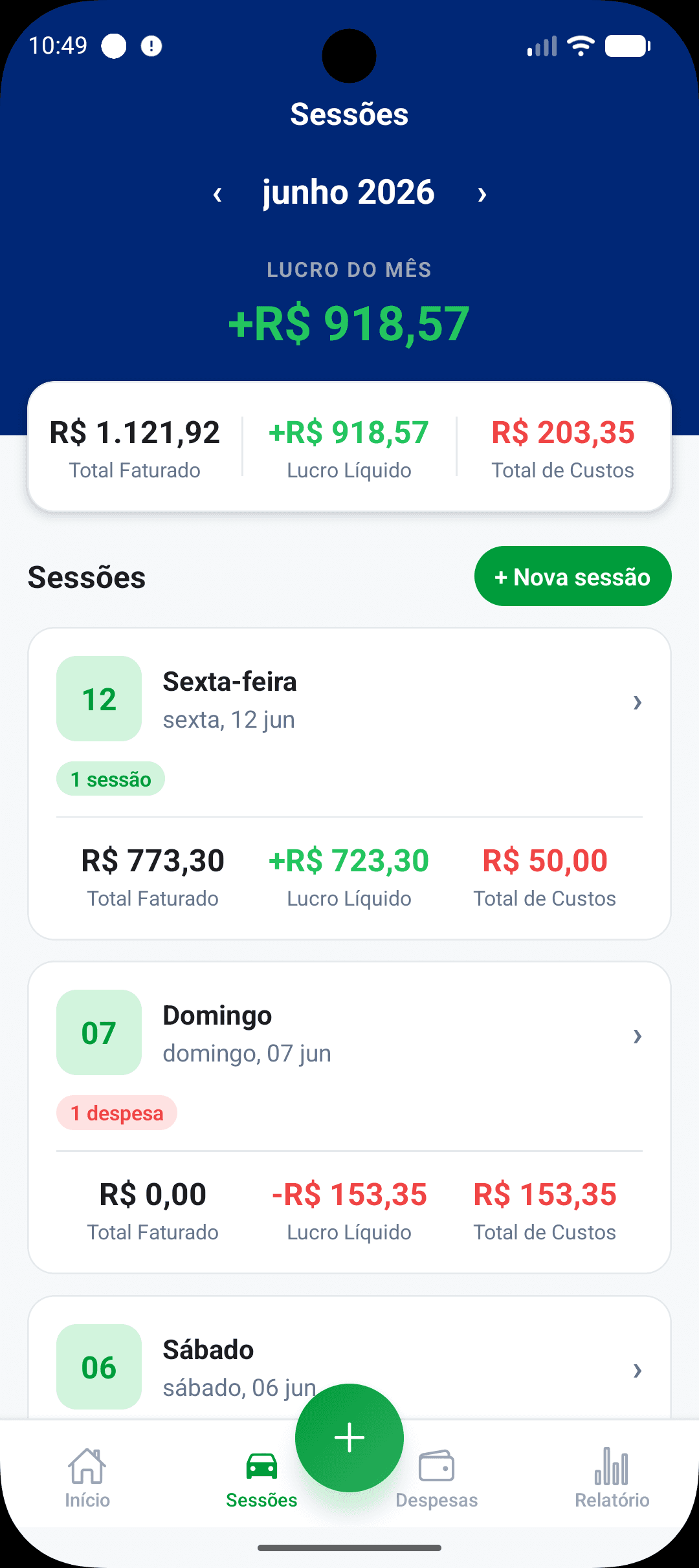Select the 1 sessão badge
This screenshot has height=1568, width=699.
(111, 779)
